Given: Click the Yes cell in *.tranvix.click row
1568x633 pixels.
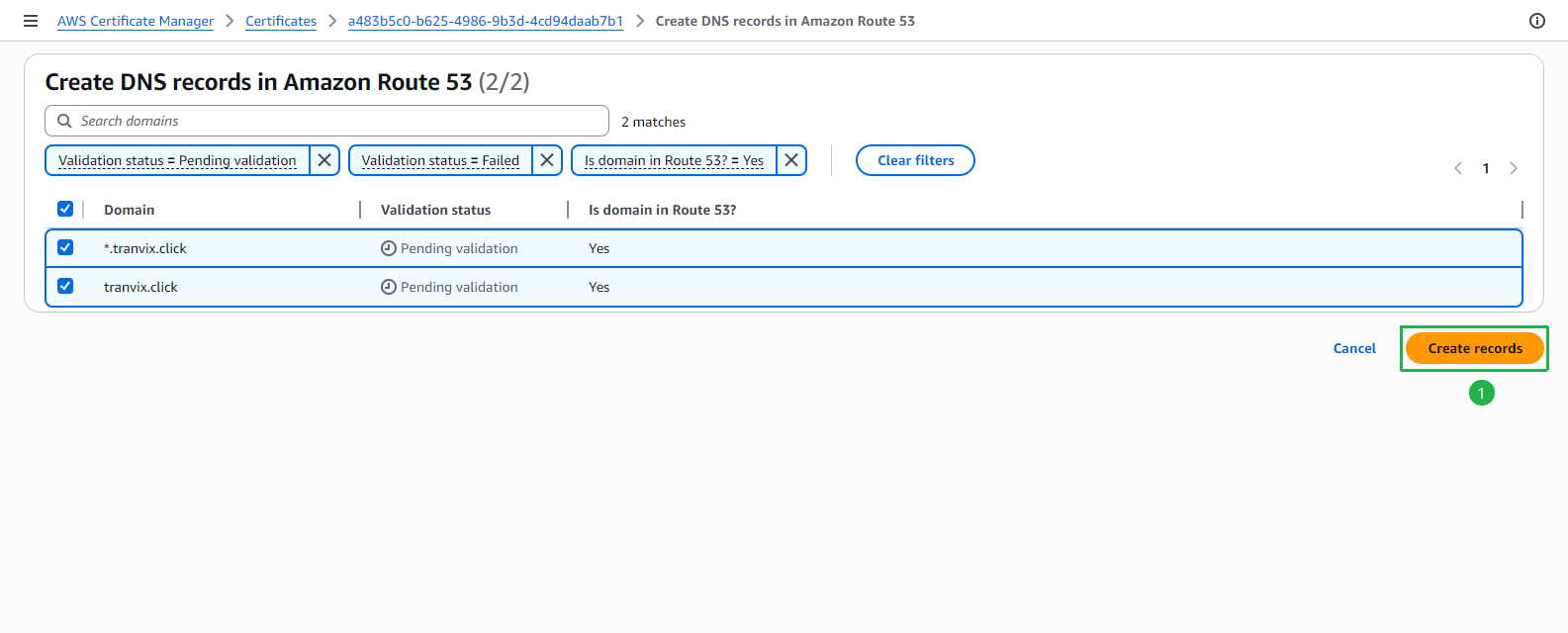Looking at the screenshot, I should 600,248.
